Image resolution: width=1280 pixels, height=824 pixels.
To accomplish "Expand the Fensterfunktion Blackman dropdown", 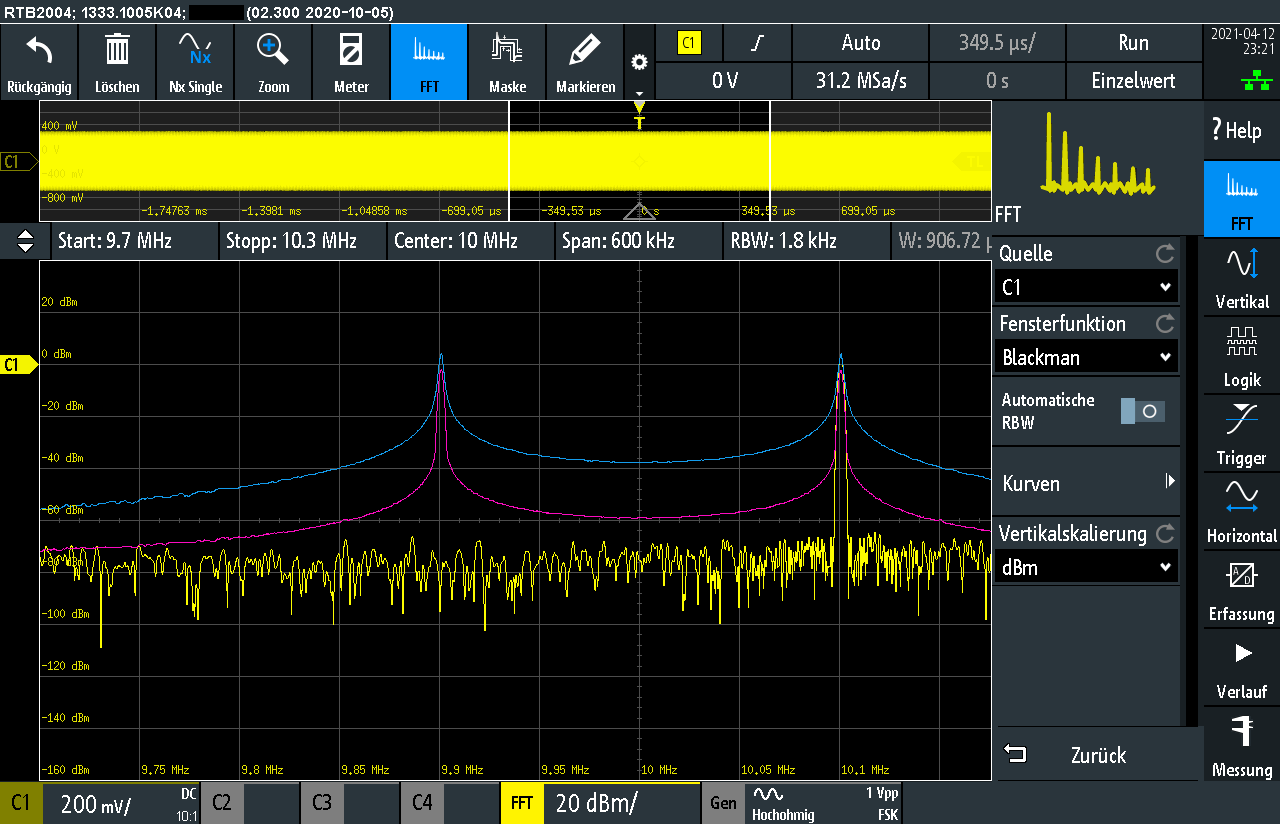I will point(1087,357).
